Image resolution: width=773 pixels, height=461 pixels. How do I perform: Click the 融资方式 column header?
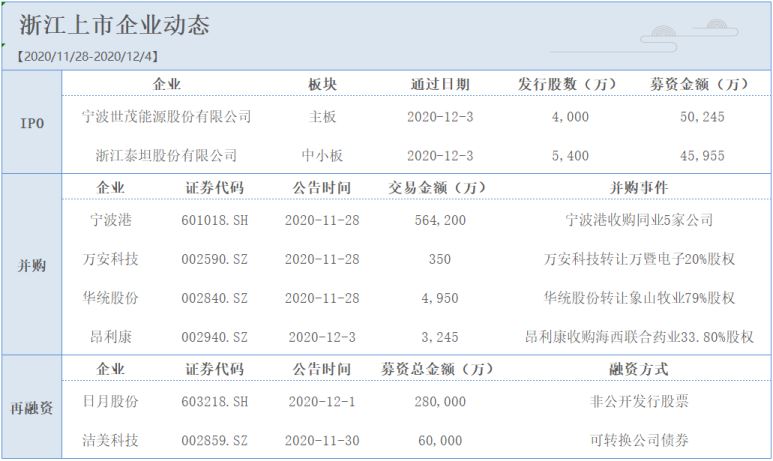[x=639, y=369]
